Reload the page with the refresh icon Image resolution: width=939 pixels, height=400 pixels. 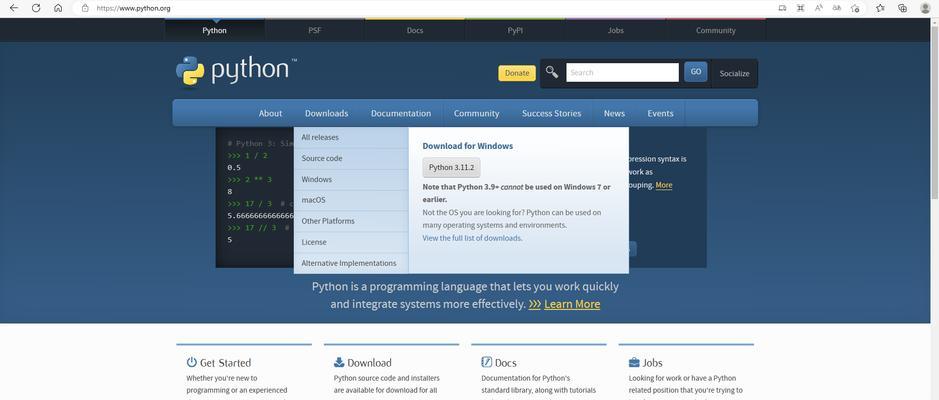(x=36, y=8)
